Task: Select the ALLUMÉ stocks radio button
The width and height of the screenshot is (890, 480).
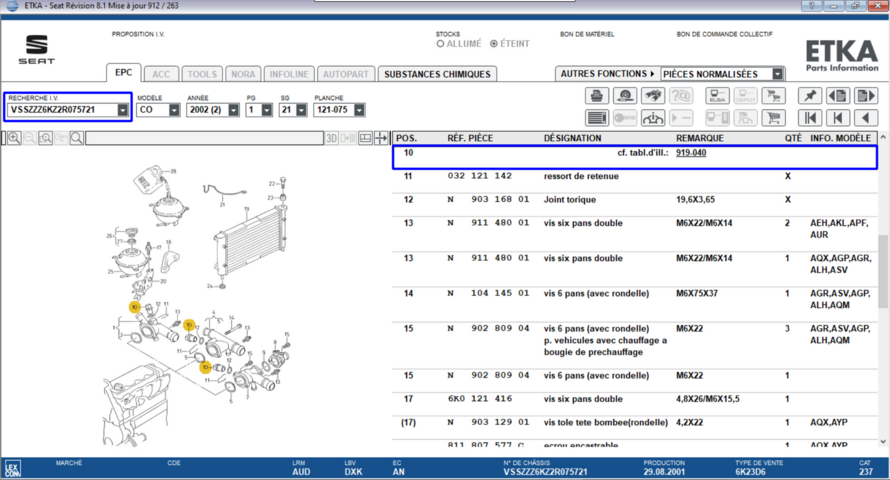Action: (x=440, y=44)
